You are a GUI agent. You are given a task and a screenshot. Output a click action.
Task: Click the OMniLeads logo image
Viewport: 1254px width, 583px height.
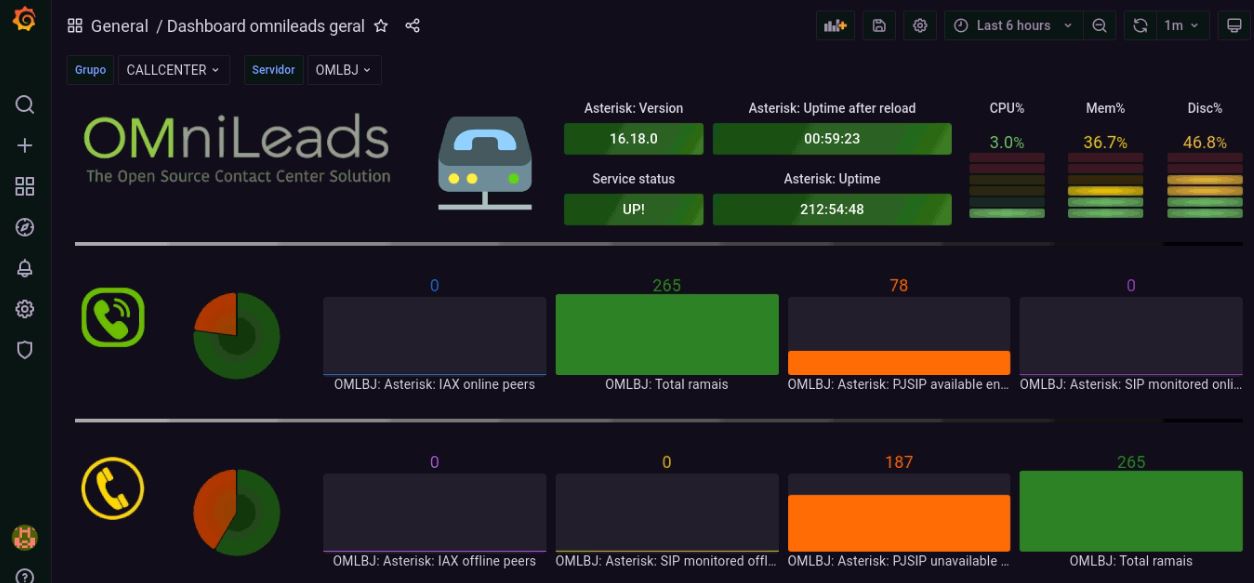pyautogui.click(x=237, y=151)
